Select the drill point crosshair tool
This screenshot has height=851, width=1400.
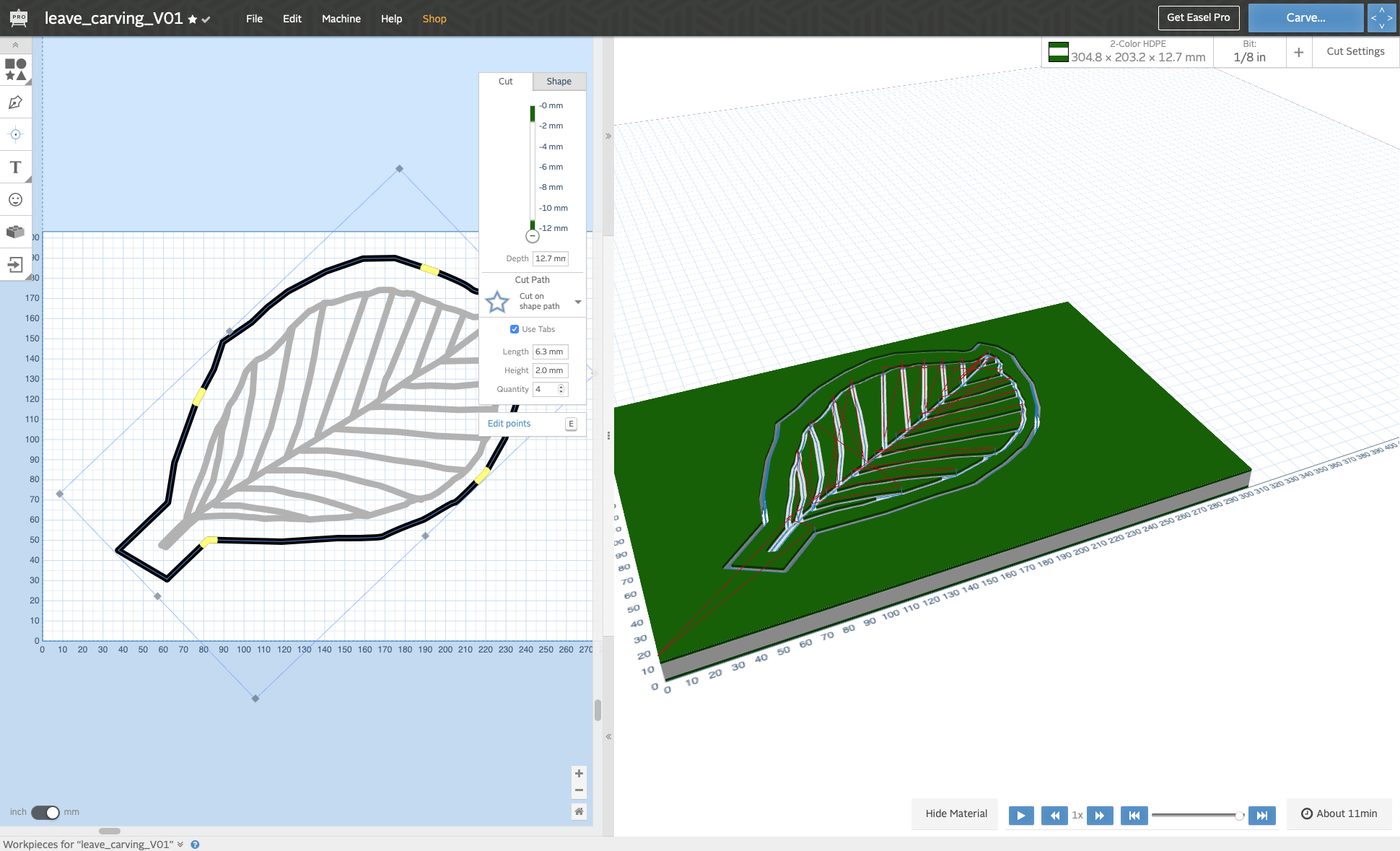pyautogui.click(x=15, y=135)
